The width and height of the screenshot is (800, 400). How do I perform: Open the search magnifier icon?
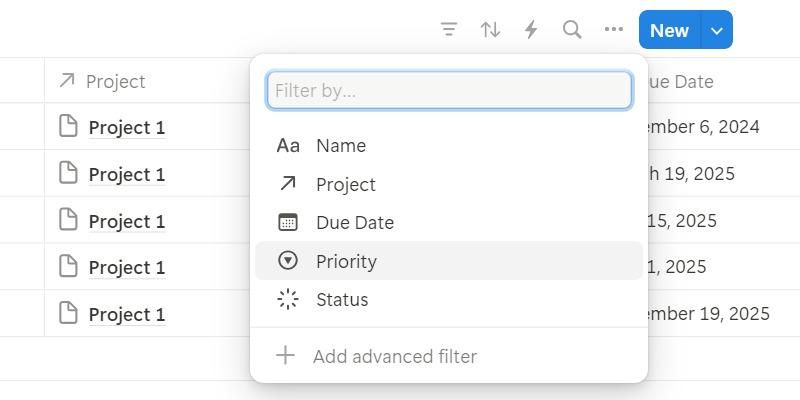click(572, 30)
